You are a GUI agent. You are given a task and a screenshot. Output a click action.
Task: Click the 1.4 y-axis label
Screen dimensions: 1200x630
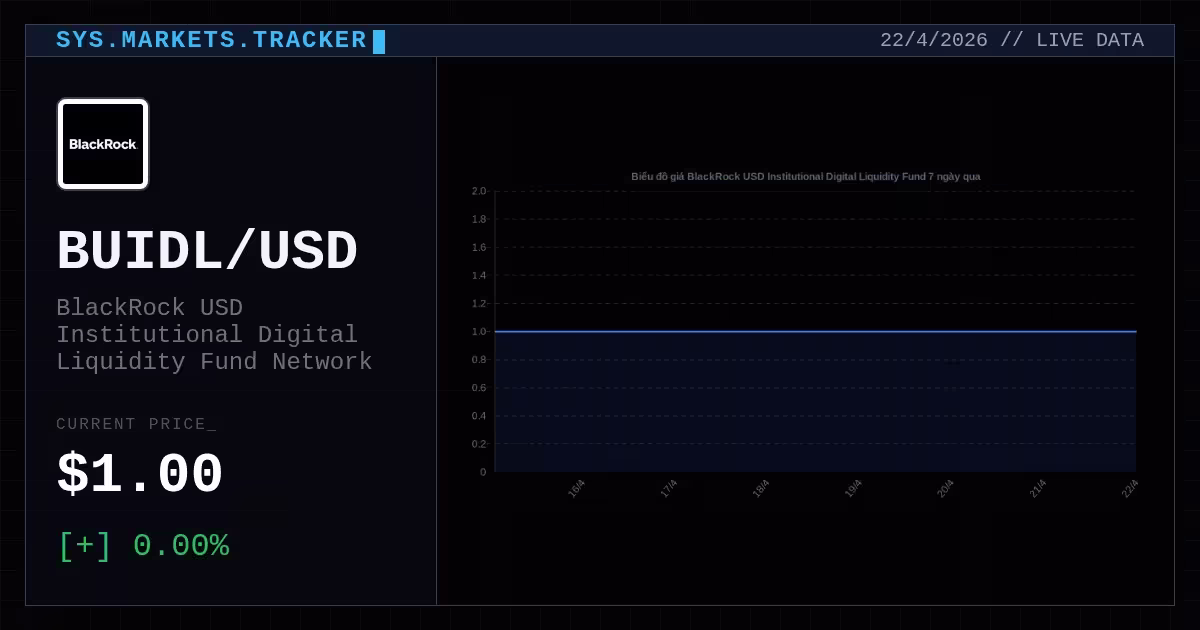pos(479,275)
